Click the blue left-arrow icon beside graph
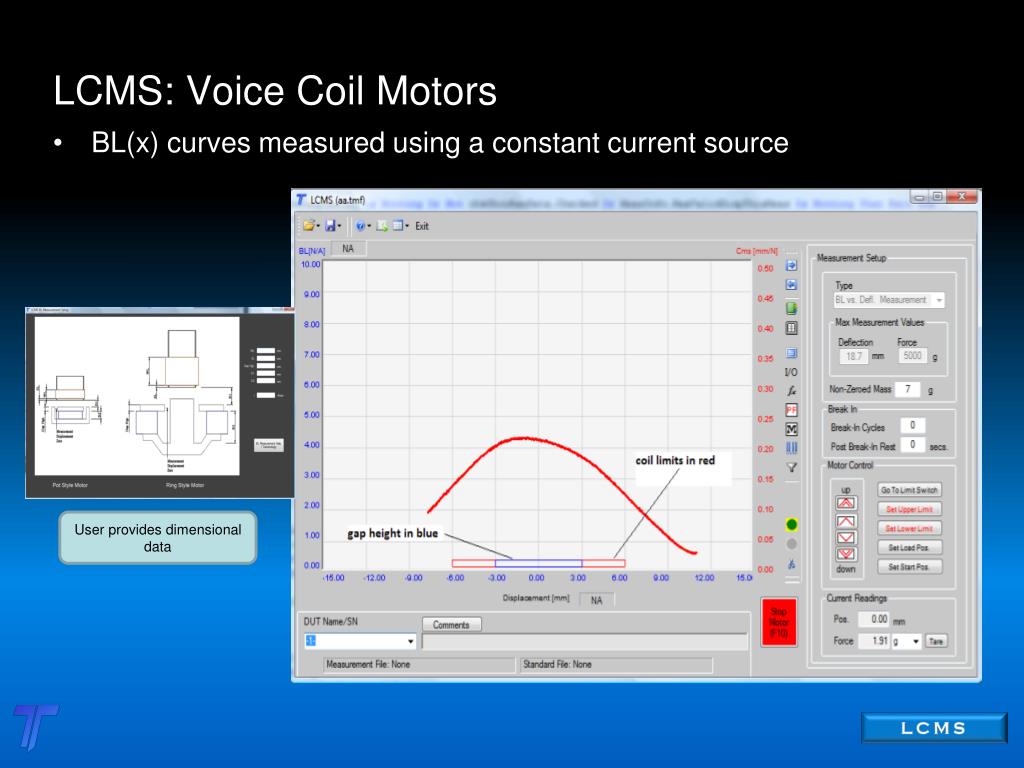 [791, 285]
